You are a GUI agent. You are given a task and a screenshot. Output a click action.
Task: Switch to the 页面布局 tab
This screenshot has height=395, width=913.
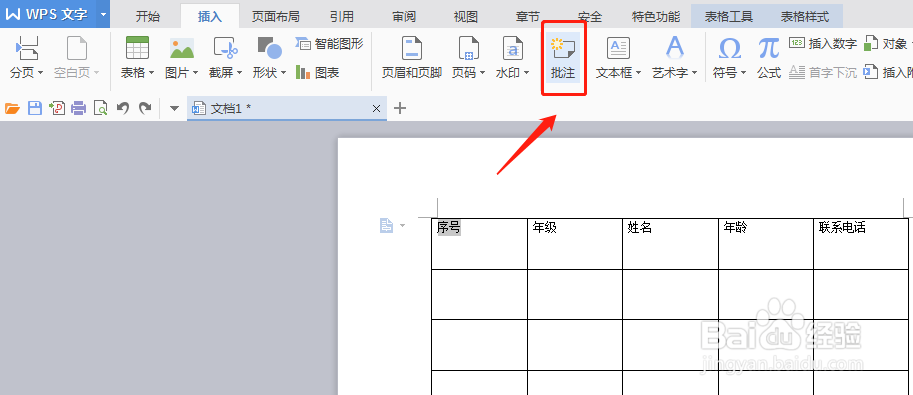tap(275, 17)
